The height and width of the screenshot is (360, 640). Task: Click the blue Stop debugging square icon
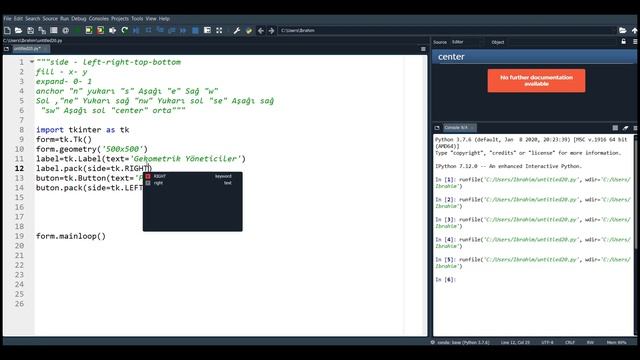coord(196,31)
